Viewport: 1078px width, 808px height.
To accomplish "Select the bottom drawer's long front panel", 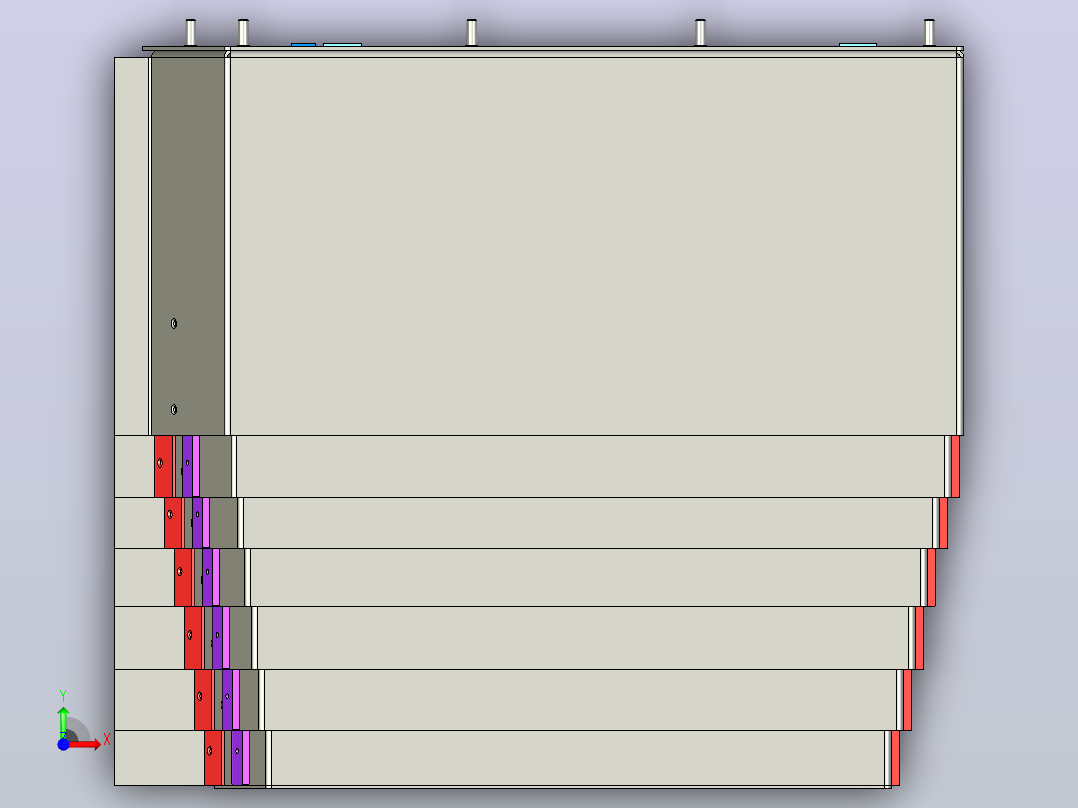I will pos(578,758).
